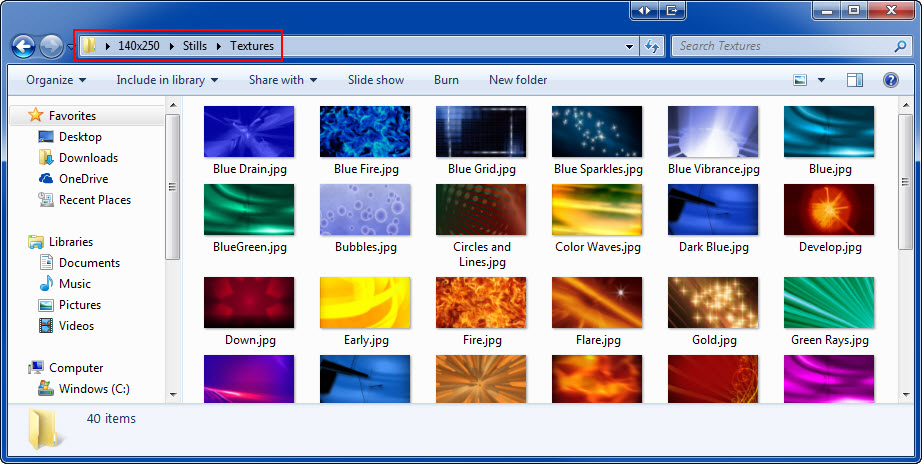
Task: Expand the view options dropdown arrow
Action: (x=822, y=80)
